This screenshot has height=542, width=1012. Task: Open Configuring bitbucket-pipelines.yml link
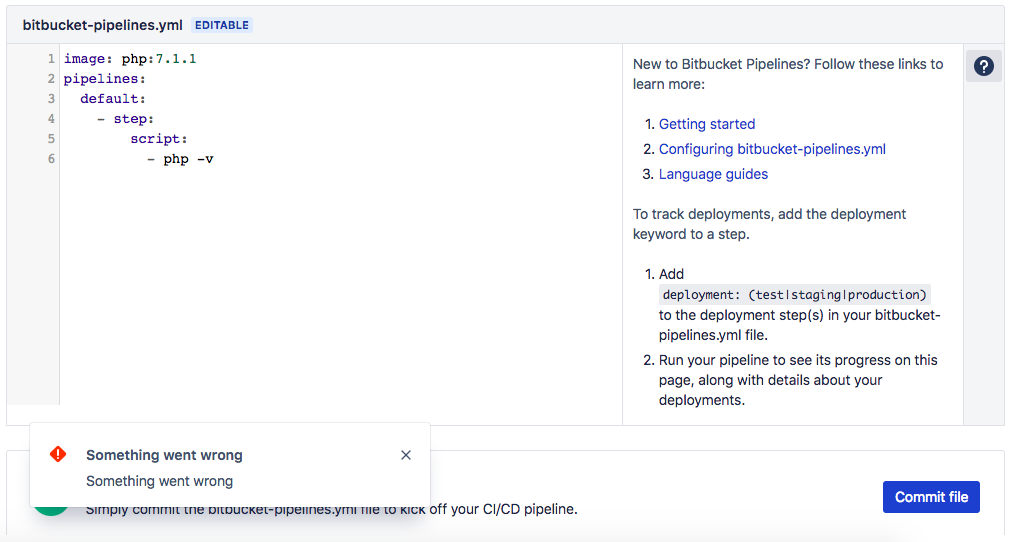click(772, 149)
